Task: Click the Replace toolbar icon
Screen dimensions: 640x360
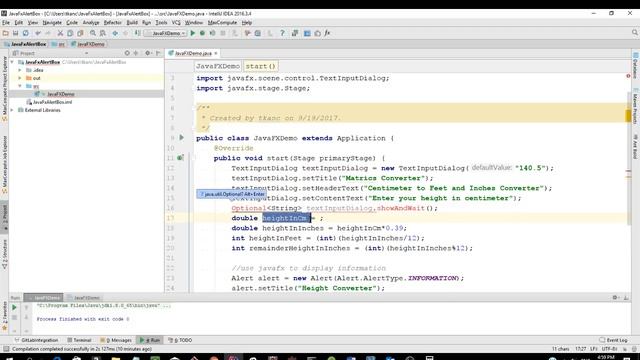Action: coord(103,33)
